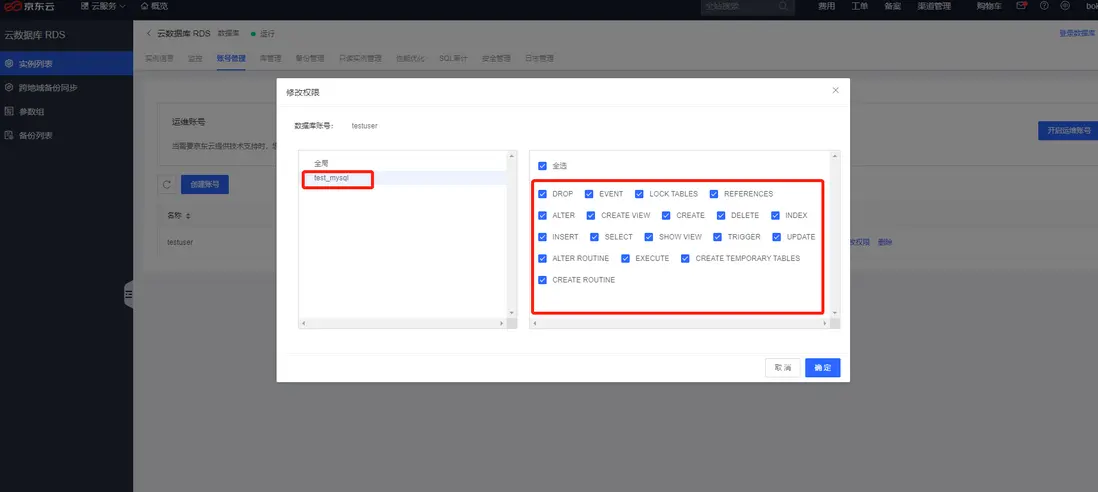Switch to the 库管理 tab
Image resolution: width=1098 pixels, height=492 pixels.
270,59
